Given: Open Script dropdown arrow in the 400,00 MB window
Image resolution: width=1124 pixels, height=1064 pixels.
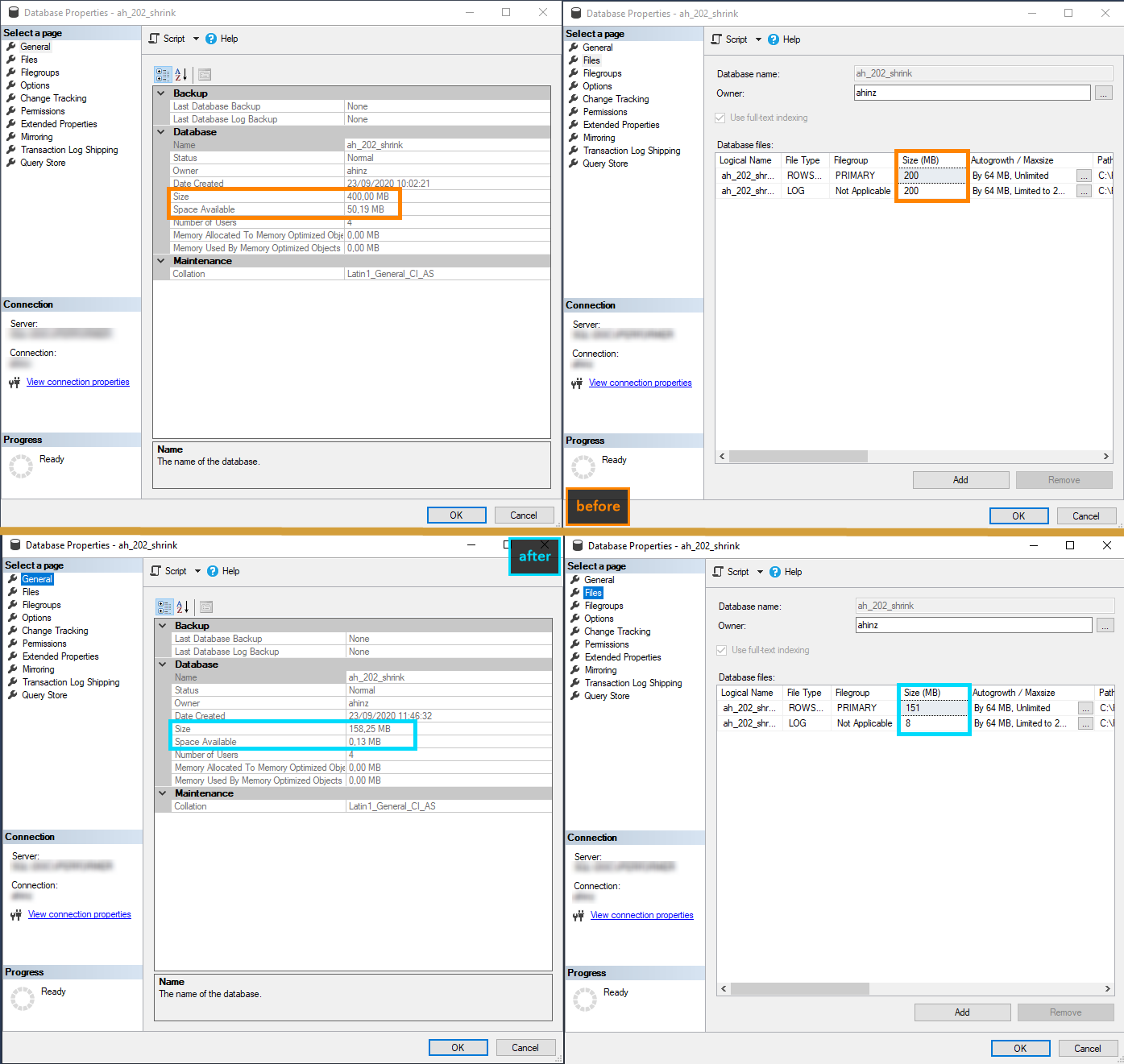Looking at the screenshot, I should 196,39.
